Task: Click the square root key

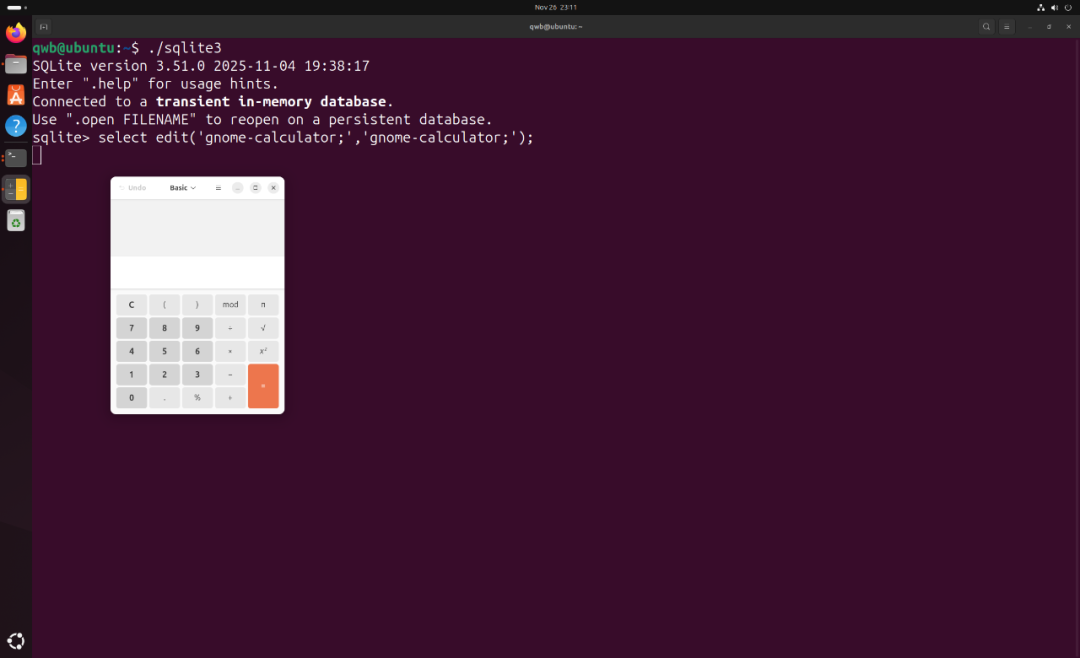Action: [x=263, y=328]
